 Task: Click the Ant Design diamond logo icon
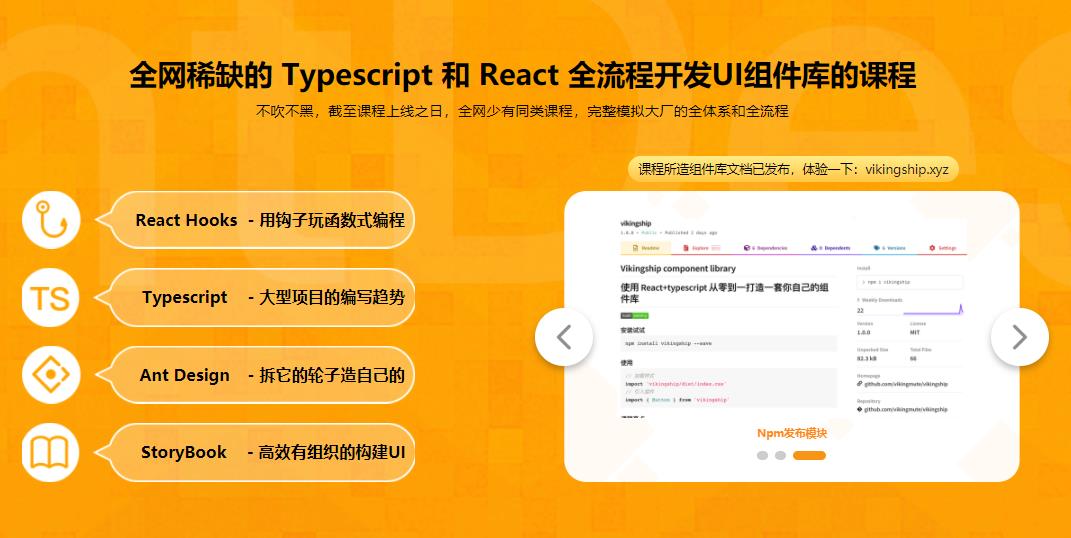tap(51, 375)
